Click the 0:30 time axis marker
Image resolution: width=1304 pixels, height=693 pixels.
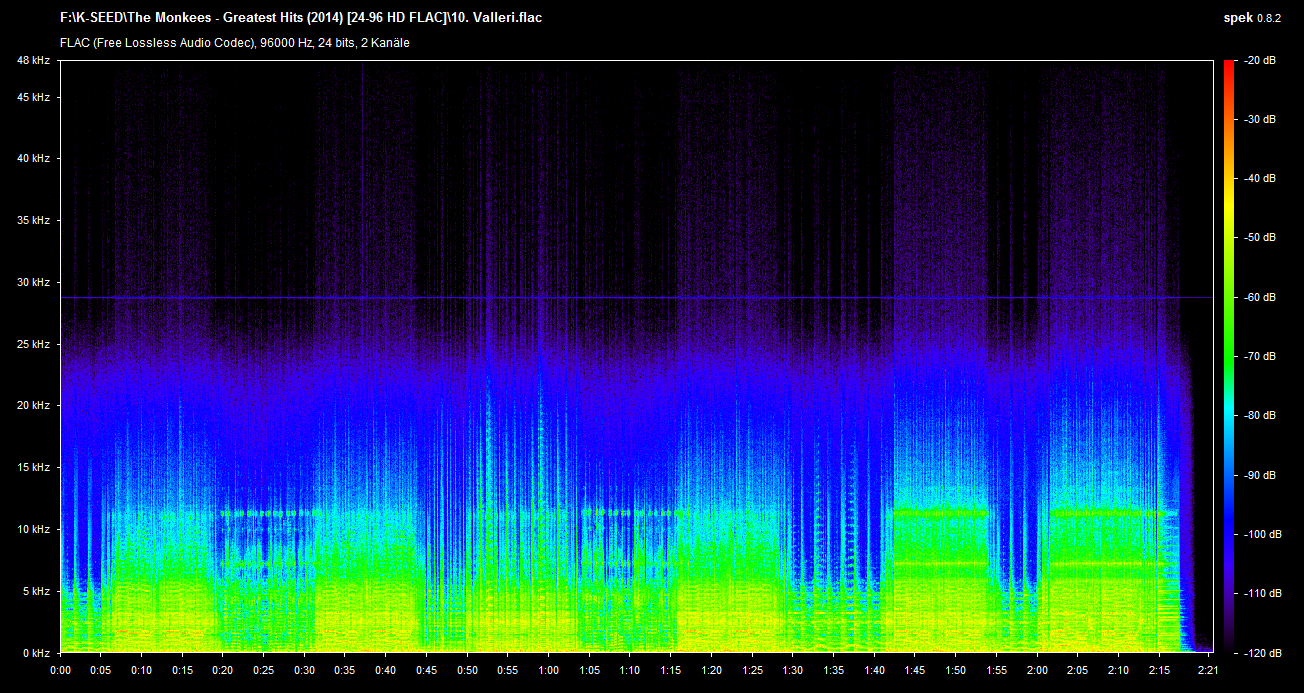point(304,670)
